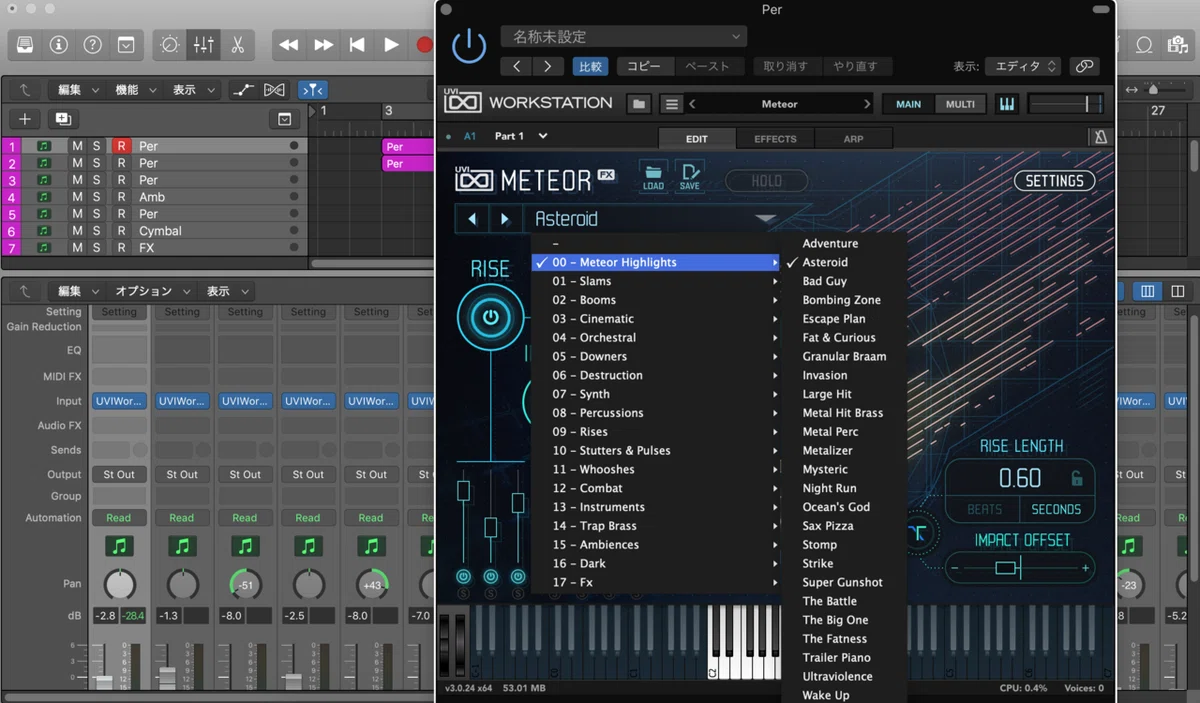The image size is (1200, 703).
Task: Open the UVI Workstation browser folder icon
Action: [x=640, y=104]
